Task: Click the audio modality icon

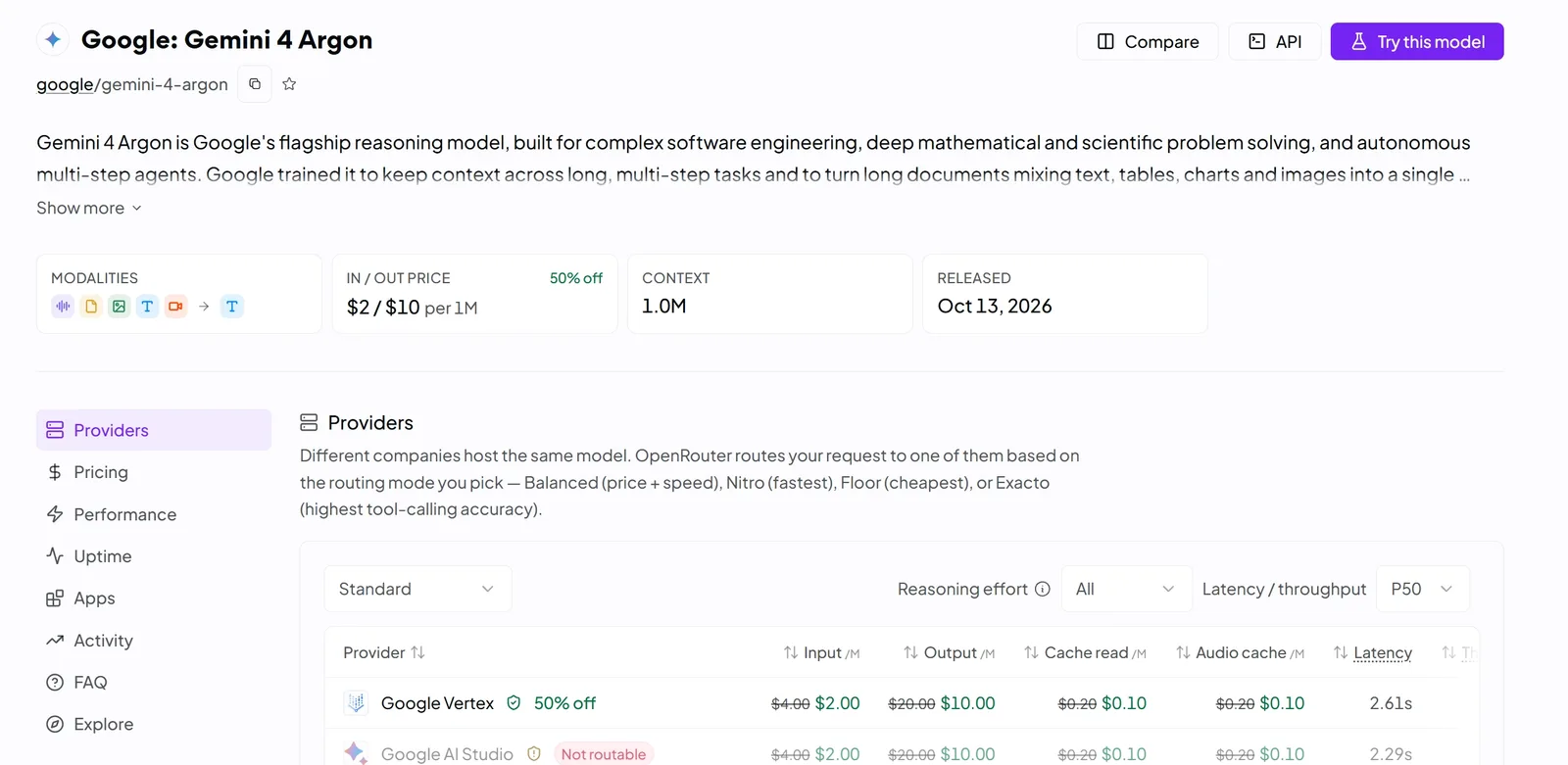Action: [63, 307]
